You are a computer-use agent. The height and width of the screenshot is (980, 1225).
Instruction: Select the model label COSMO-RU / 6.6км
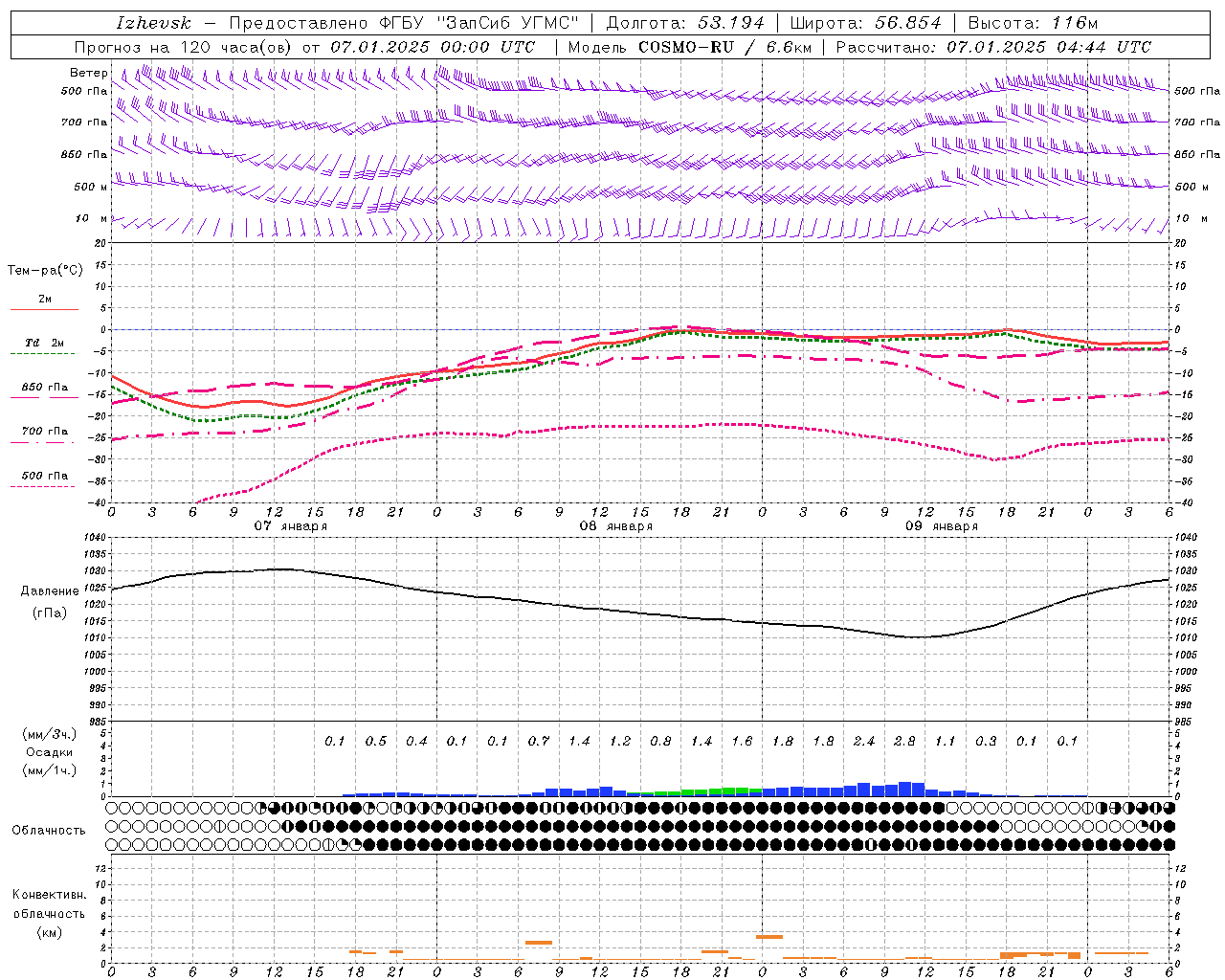coord(725,47)
